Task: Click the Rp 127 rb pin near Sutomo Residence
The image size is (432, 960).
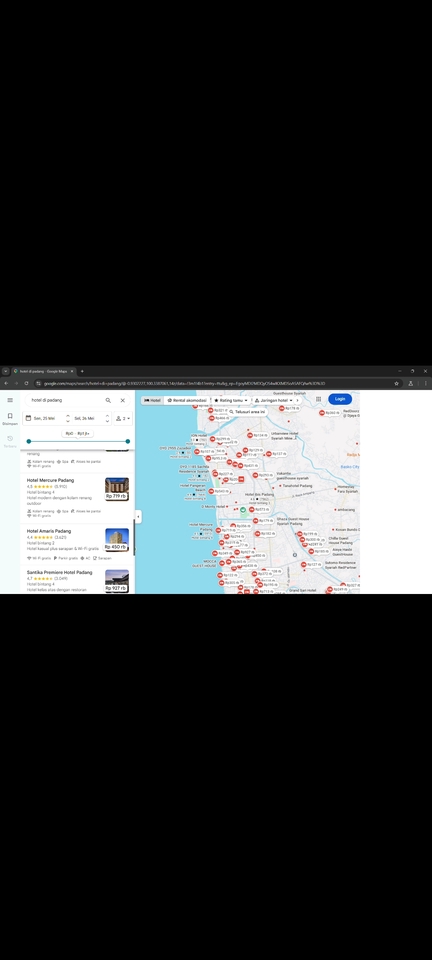Action: point(311,564)
